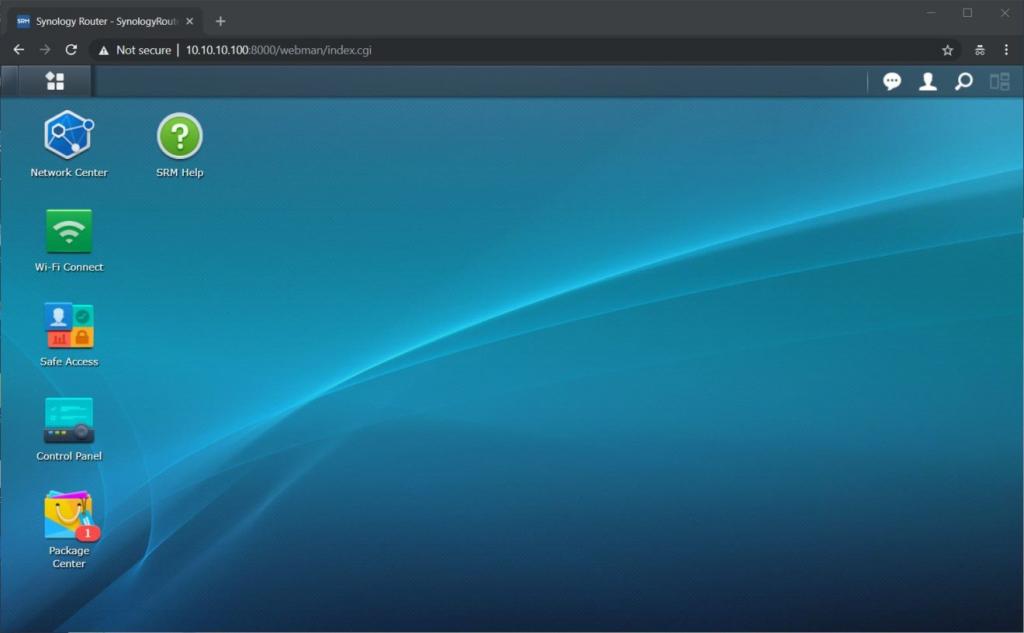Reload the Synology Router page
The height and width of the screenshot is (633, 1024).
pyautogui.click(x=71, y=50)
